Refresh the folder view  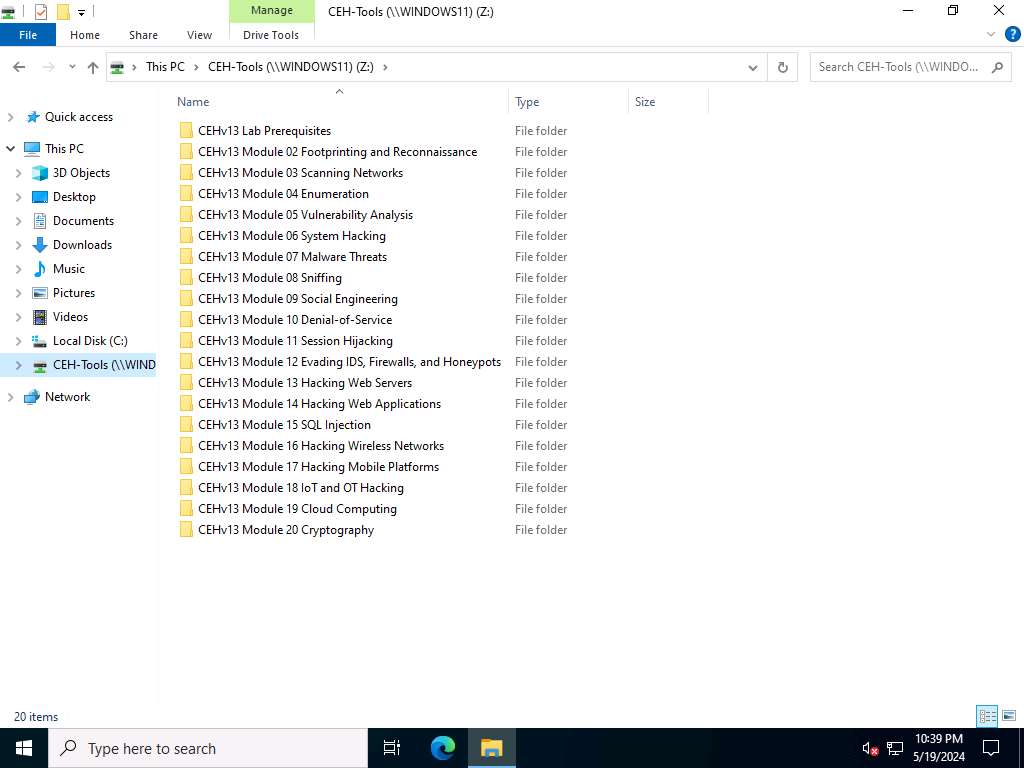(x=783, y=67)
